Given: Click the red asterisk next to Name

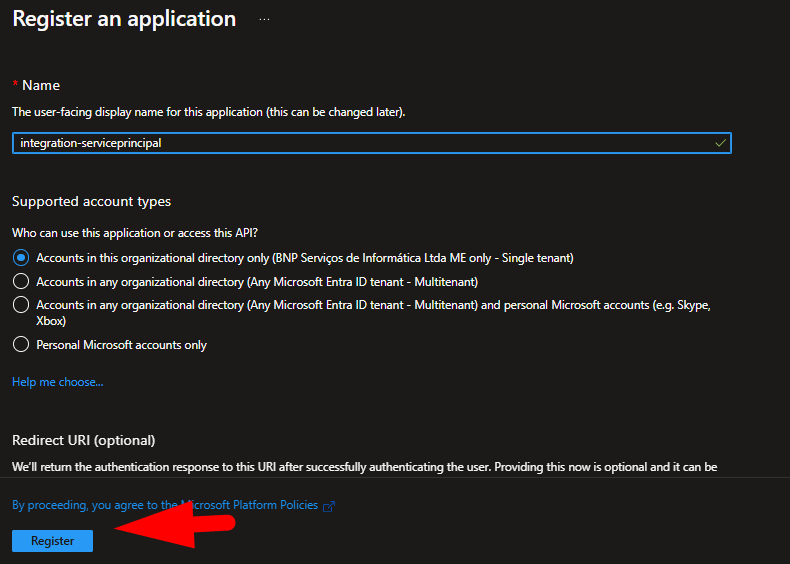Looking at the screenshot, I should click(x=15, y=85).
